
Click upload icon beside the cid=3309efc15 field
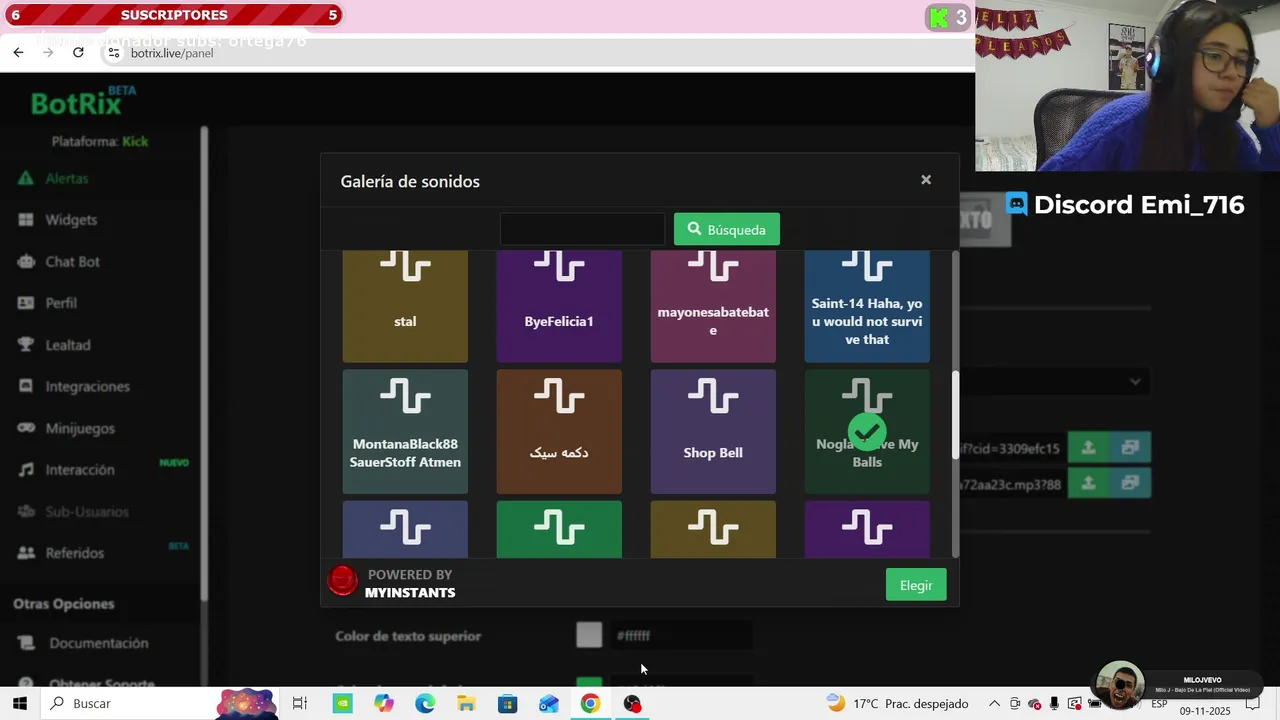(1088, 448)
